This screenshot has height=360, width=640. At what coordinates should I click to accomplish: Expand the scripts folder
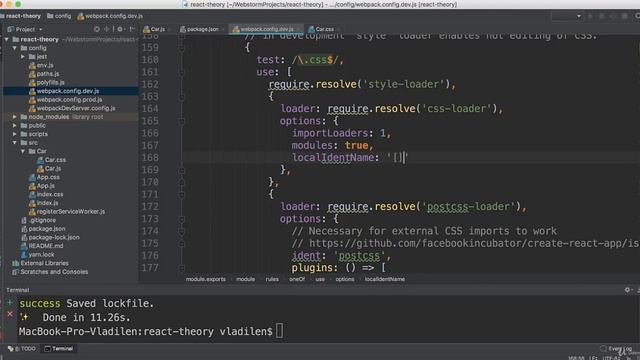pos(15,134)
